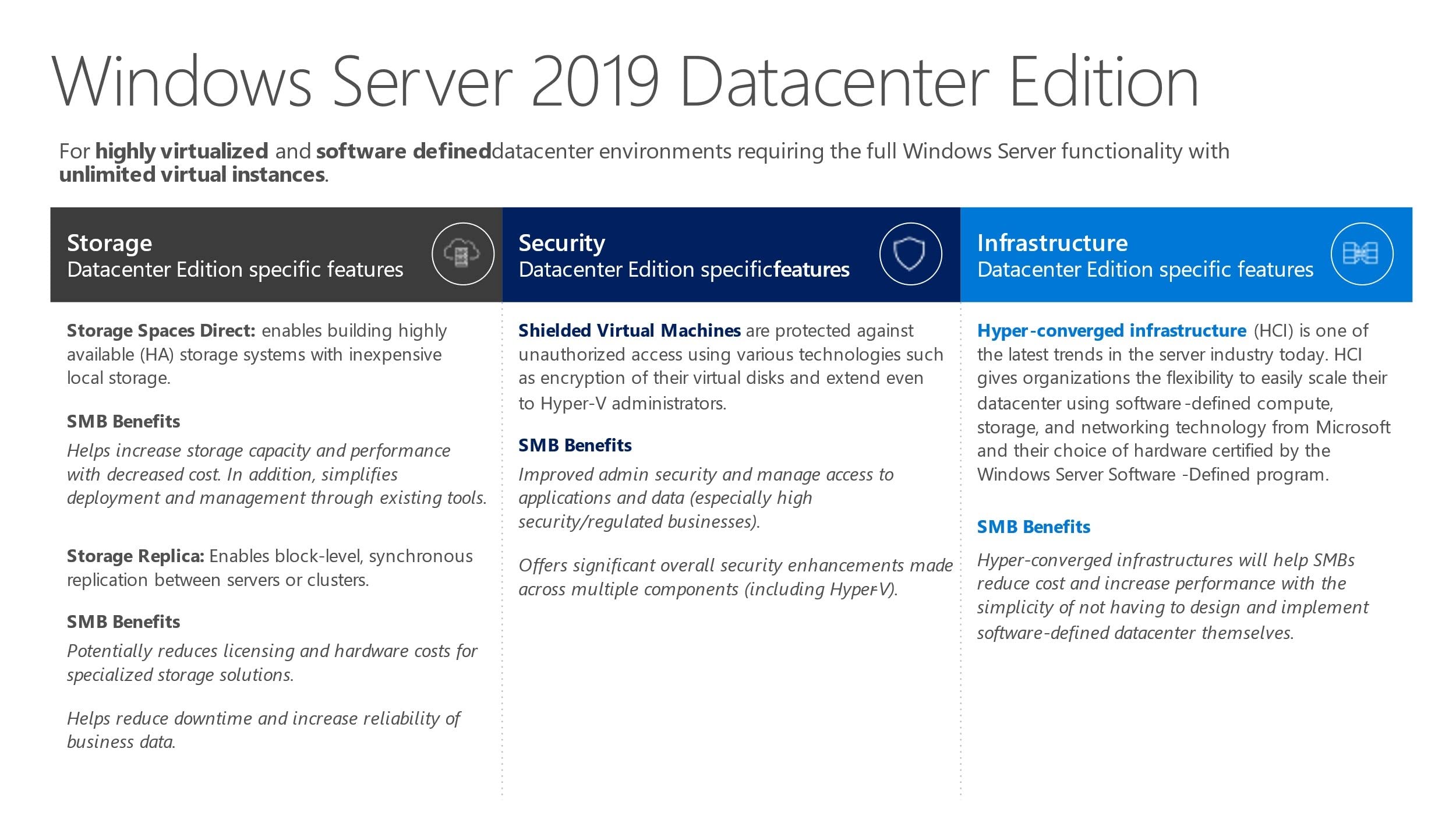Click the 'Windows Server 2019 Datacenter Edition' title

coord(625,82)
